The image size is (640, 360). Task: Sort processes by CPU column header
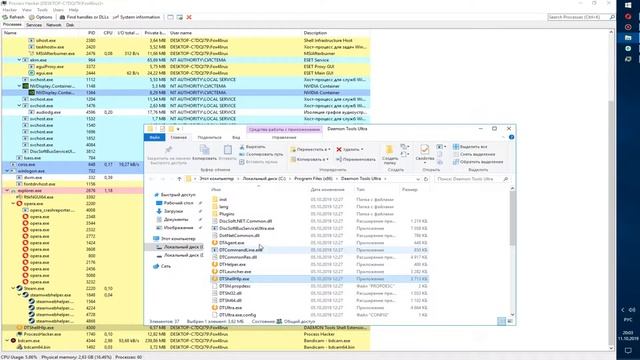pyautogui.click(x=108, y=33)
